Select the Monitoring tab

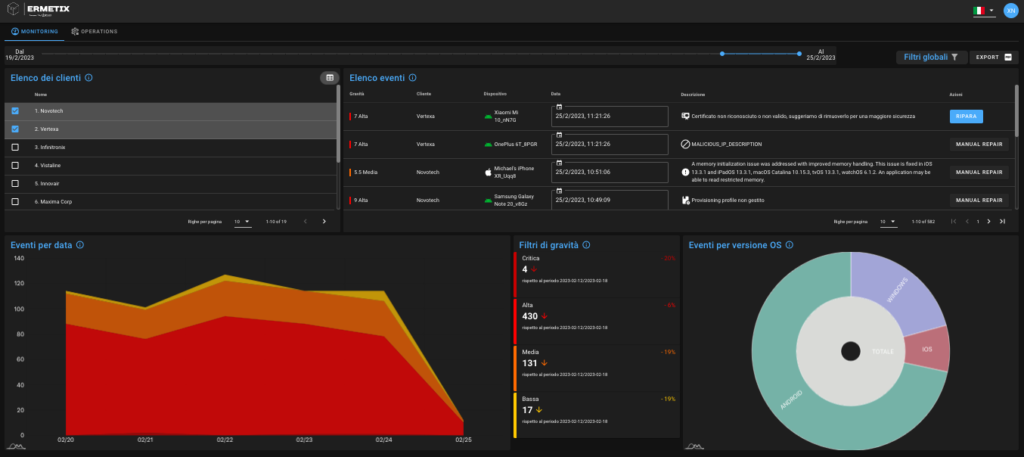tap(36, 32)
